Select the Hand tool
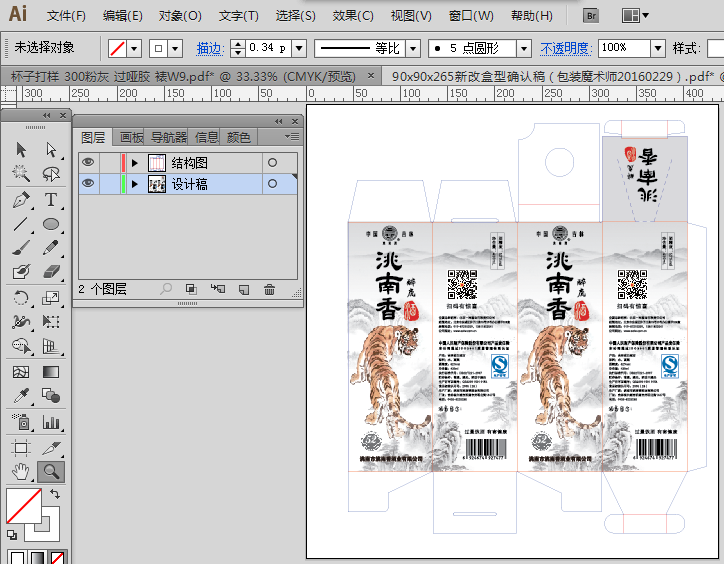Viewport: 724px width, 564px height. click(21, 472)
